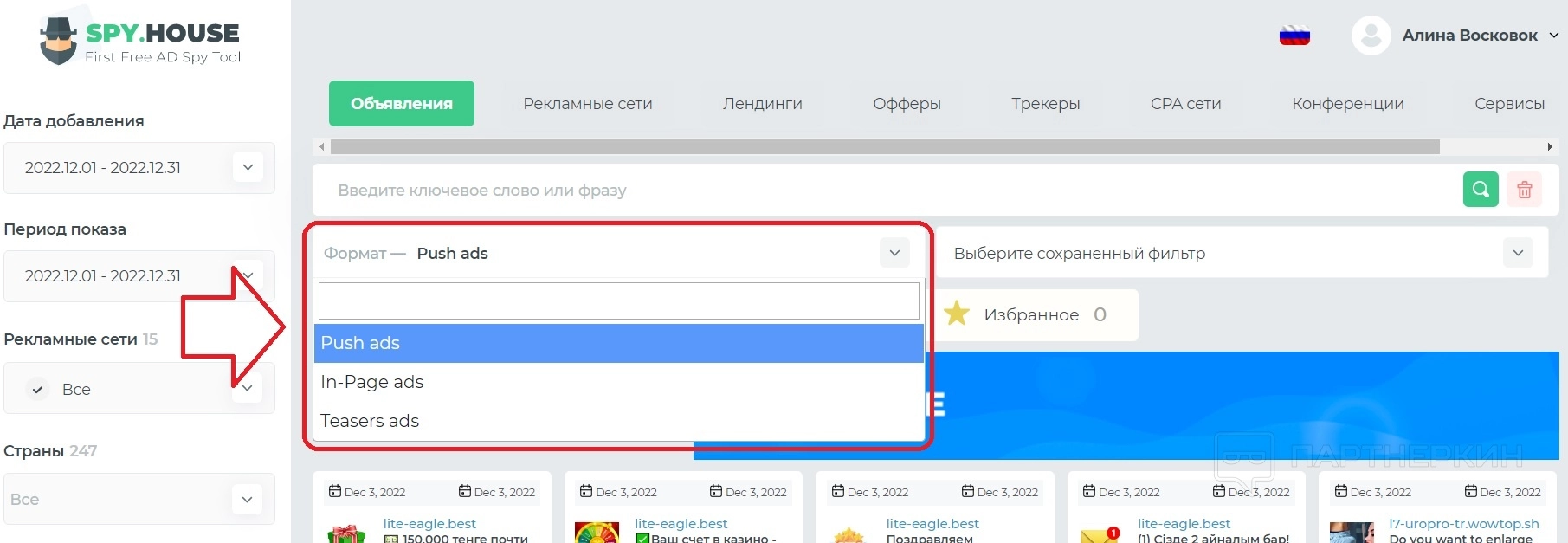This screenshot has height=543, width=1568.
Task: Switch to the Лендинги tab
Action: (x=763, y=103)
